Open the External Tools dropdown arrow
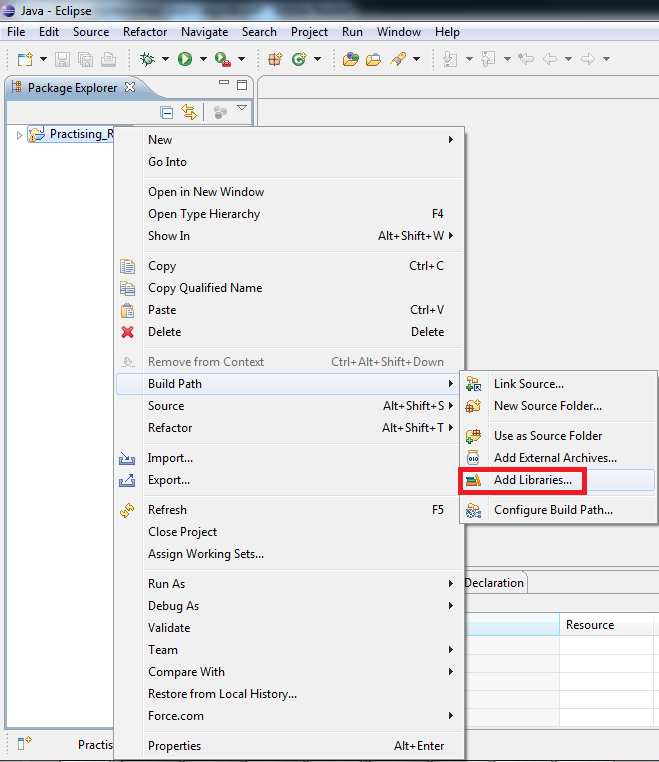The image size is (659, 762). (241, 59)
